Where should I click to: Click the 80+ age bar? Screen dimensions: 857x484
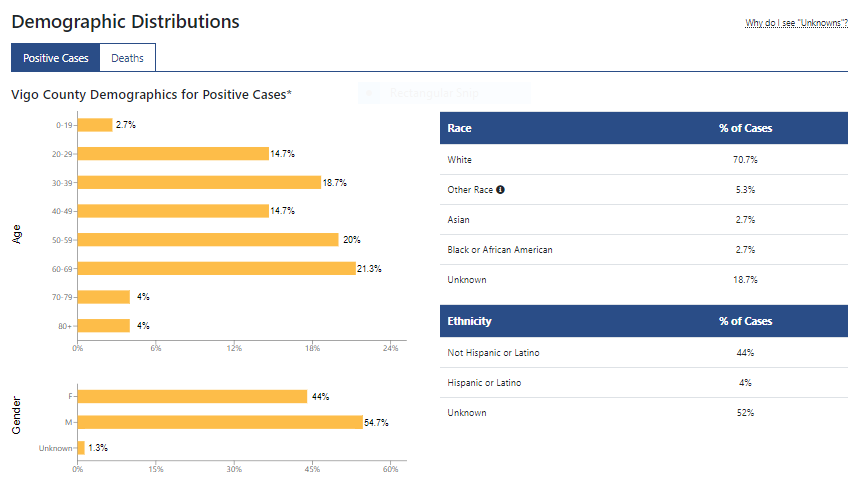[x=104, y=325]
